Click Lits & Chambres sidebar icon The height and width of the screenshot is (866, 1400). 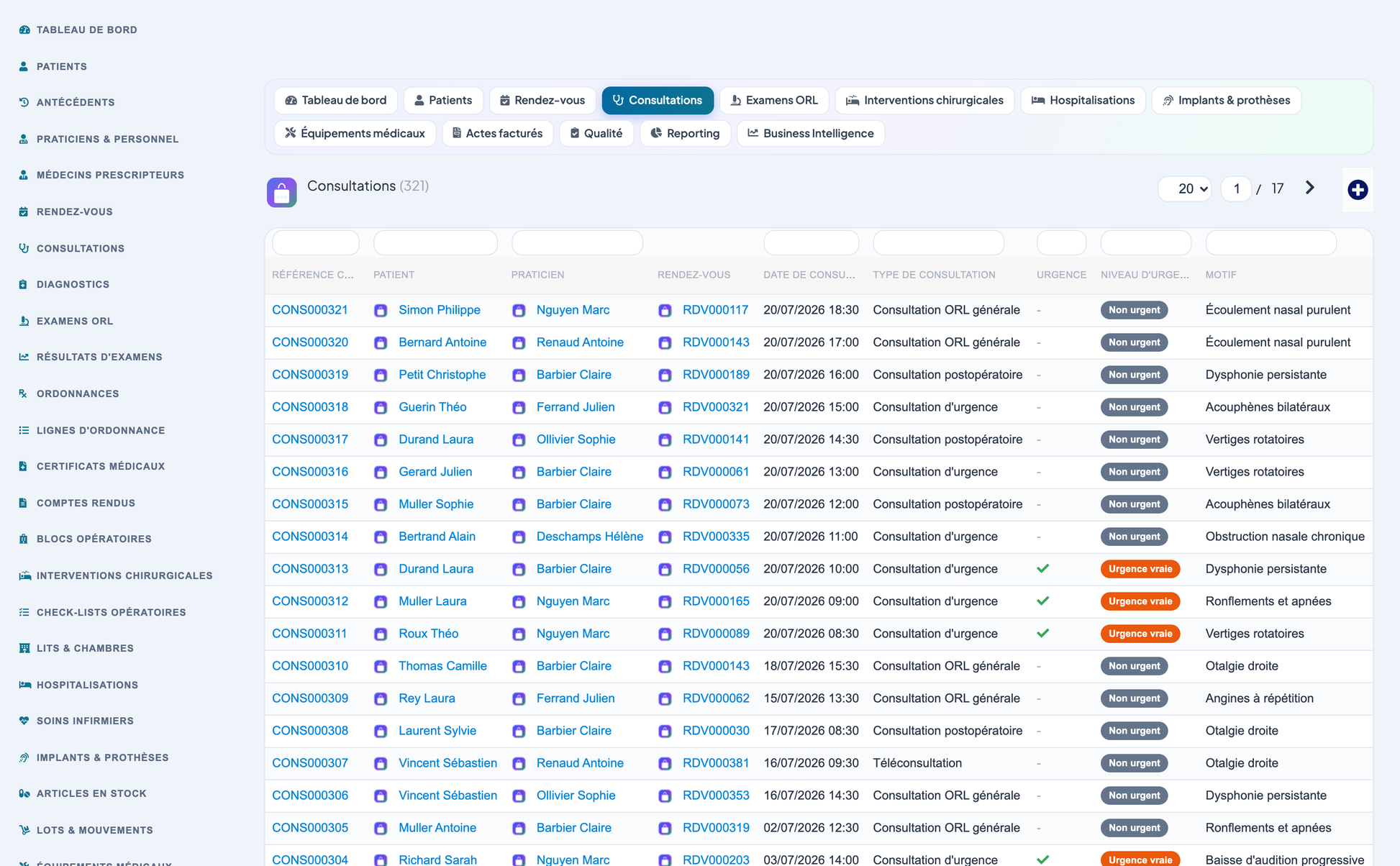click(24, 648)
